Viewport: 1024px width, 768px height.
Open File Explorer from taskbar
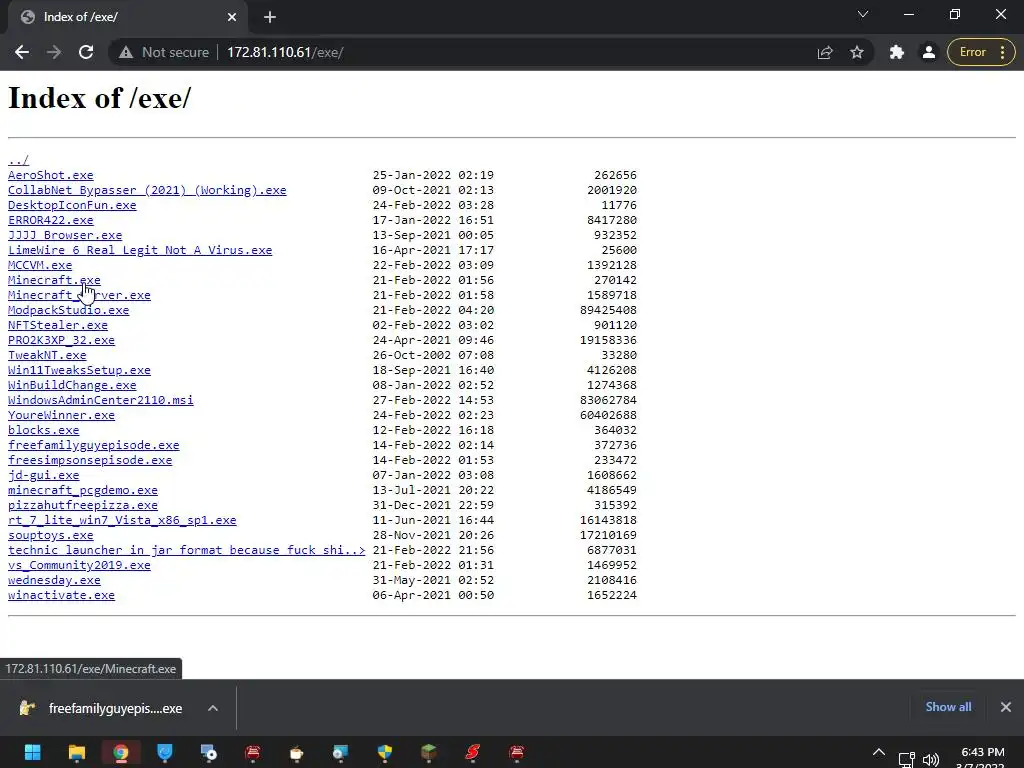click(76, 753)
